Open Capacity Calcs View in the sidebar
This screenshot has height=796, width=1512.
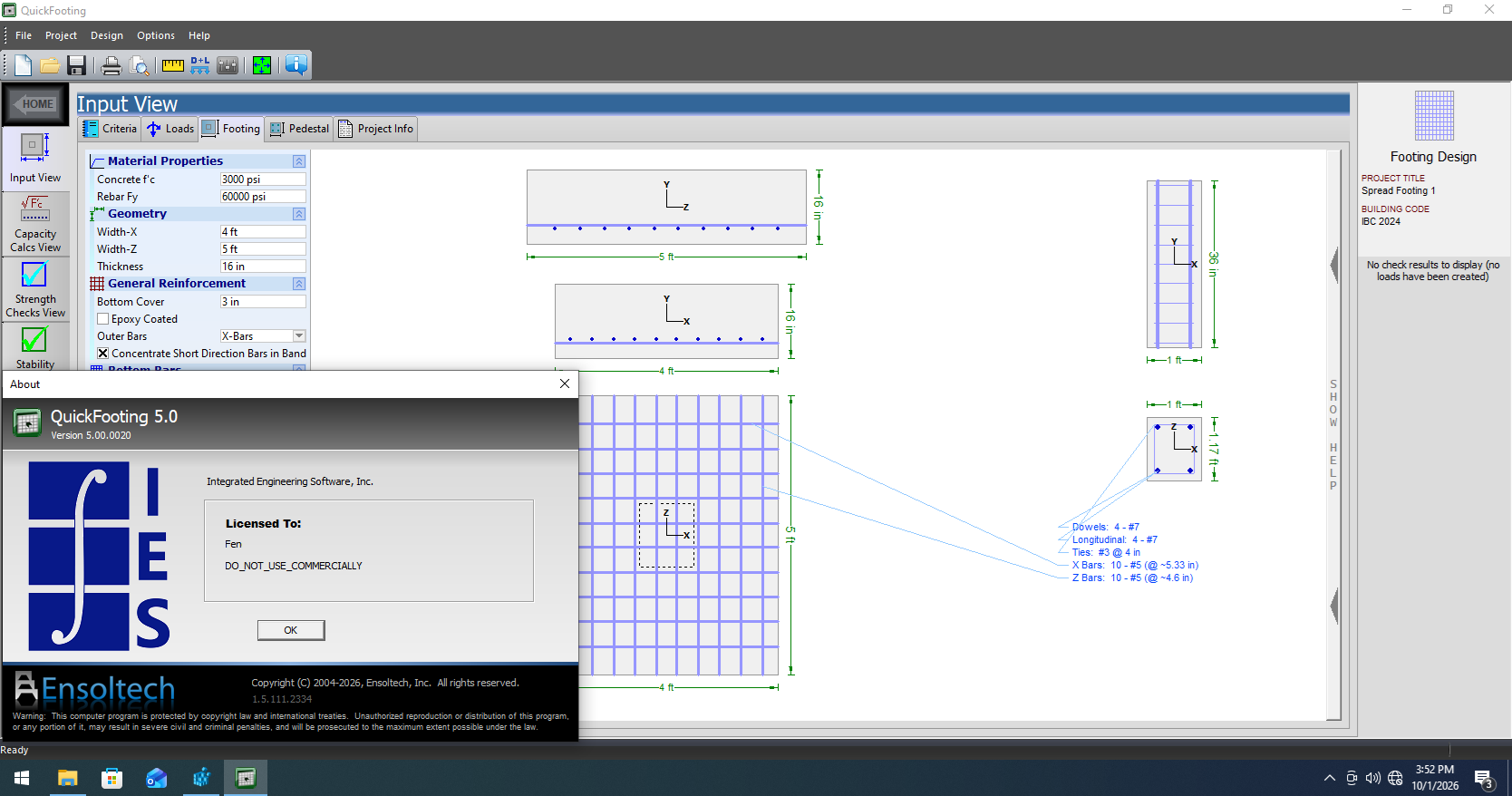[x=35, y=224]
